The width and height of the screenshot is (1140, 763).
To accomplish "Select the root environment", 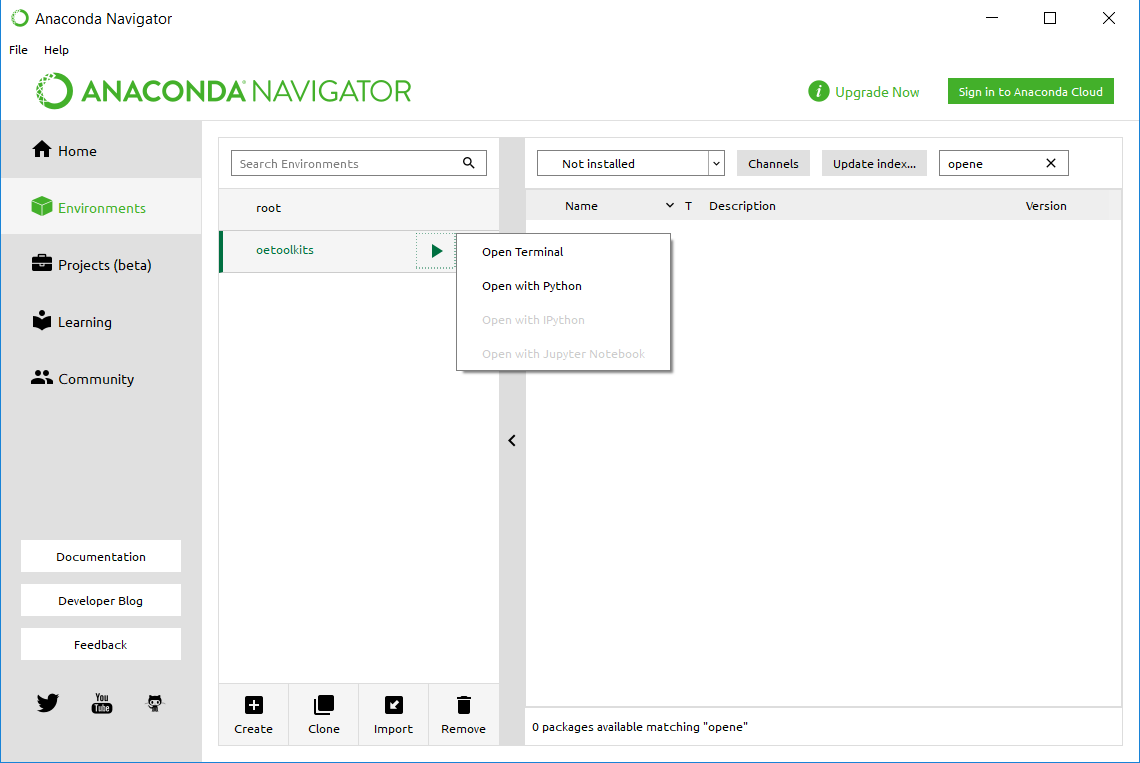I will (359, 207).
